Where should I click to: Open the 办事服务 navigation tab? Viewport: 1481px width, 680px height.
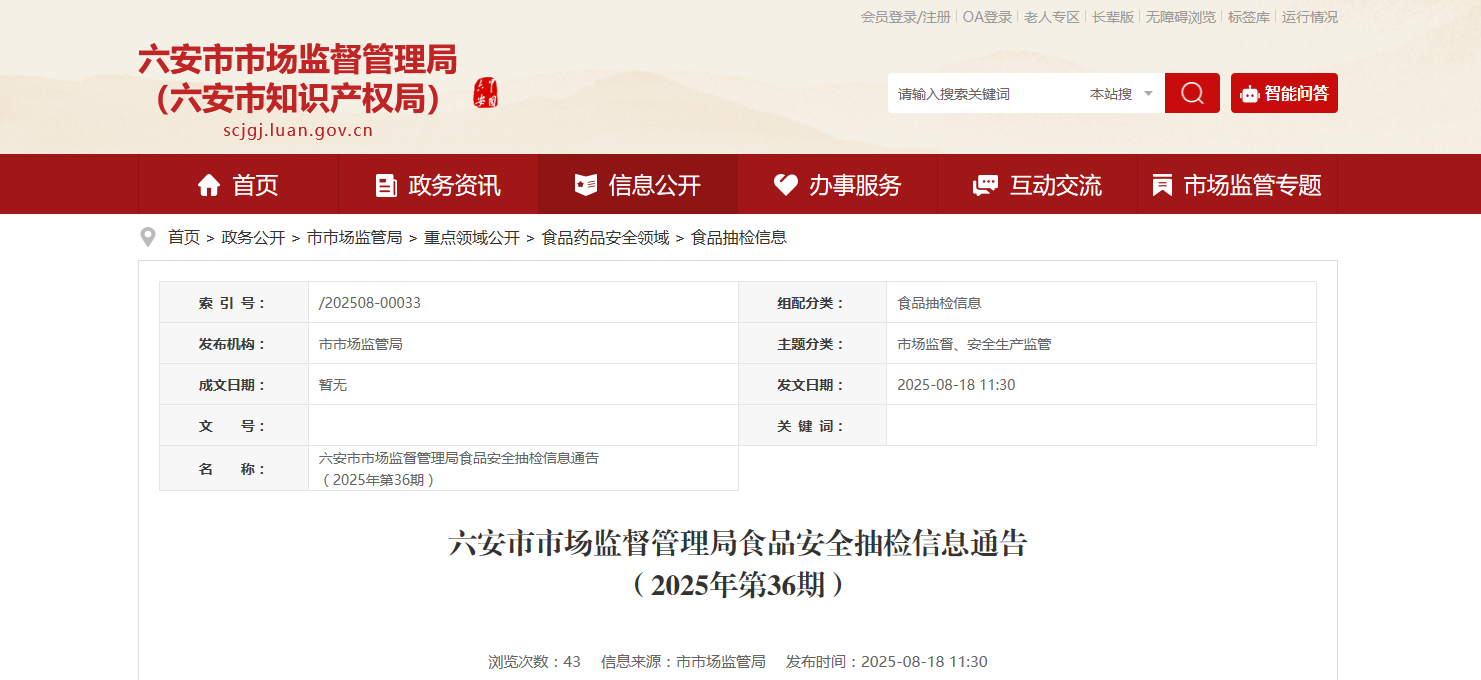click(838, 184)
